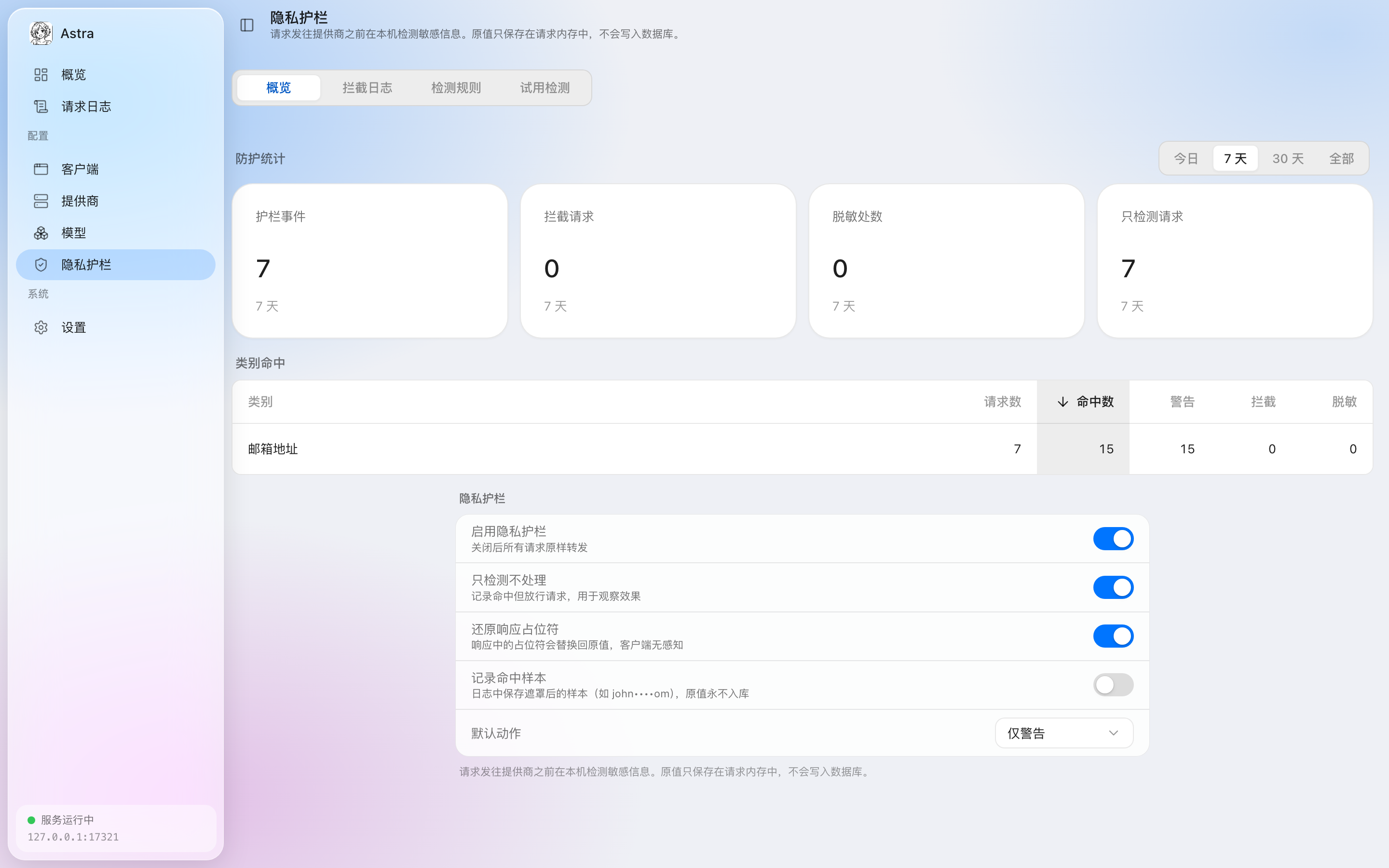Image resolution: width=1389 pixels, height=868 pixels.
Task: Click the 概览 grid icon in sidebar
Action: click(x=41, y=75)
